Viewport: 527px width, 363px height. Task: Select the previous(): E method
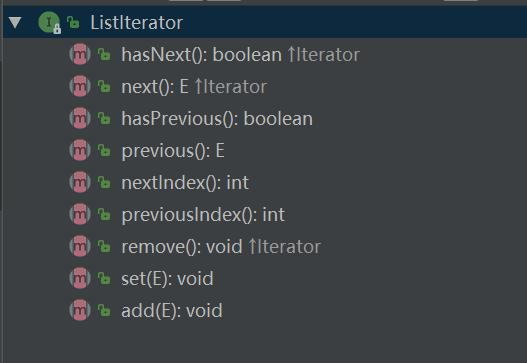(173, 151)
